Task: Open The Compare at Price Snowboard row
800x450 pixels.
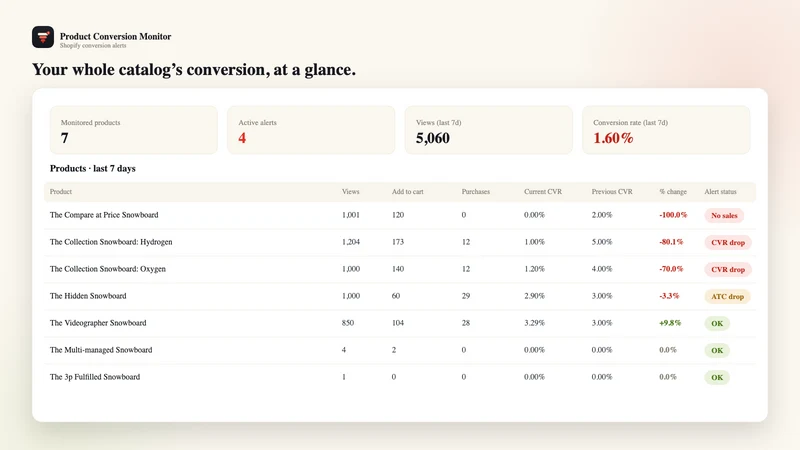Action: point(400,215)
